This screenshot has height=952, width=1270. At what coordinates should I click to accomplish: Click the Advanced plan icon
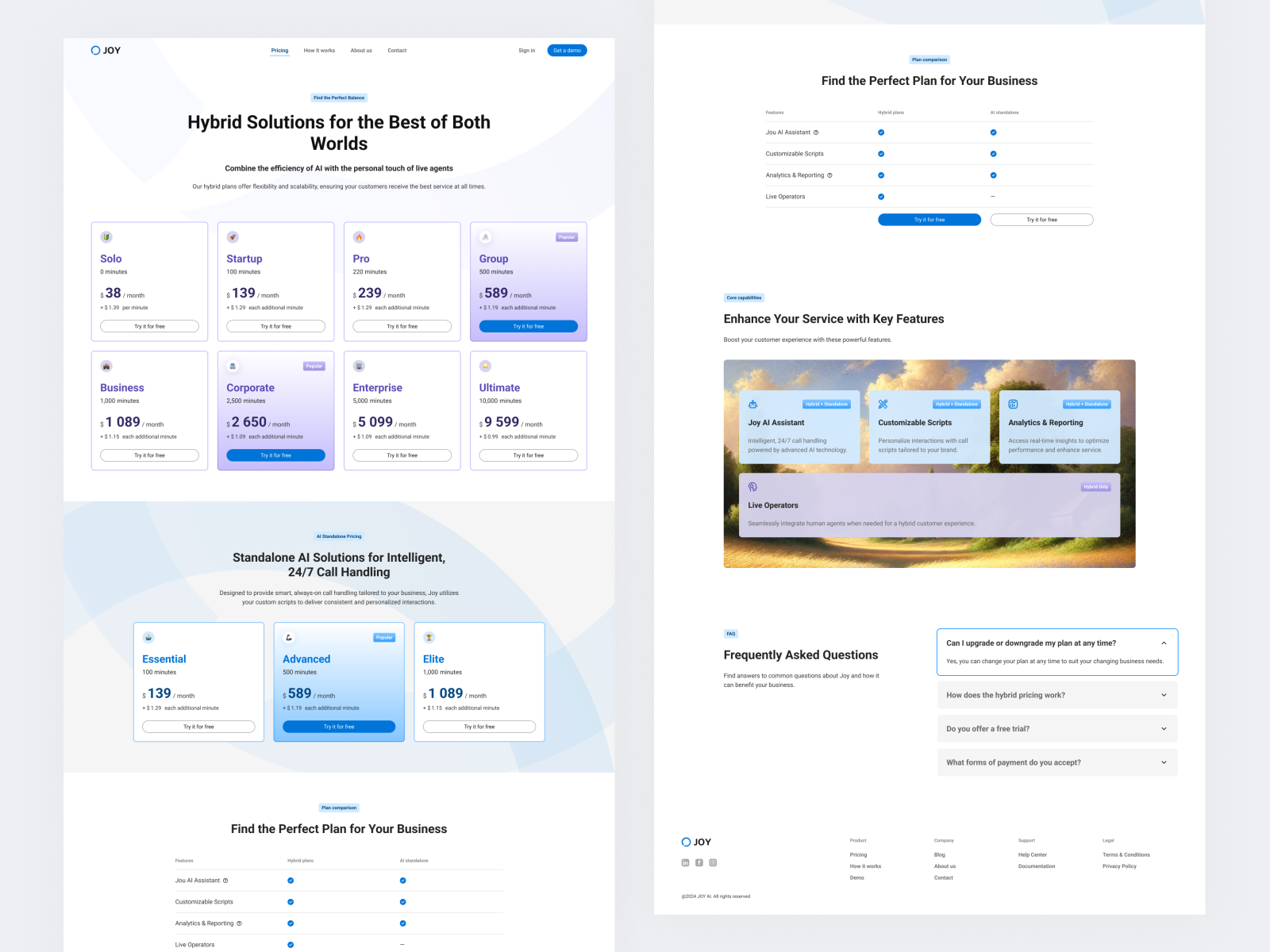coord(289,638)
